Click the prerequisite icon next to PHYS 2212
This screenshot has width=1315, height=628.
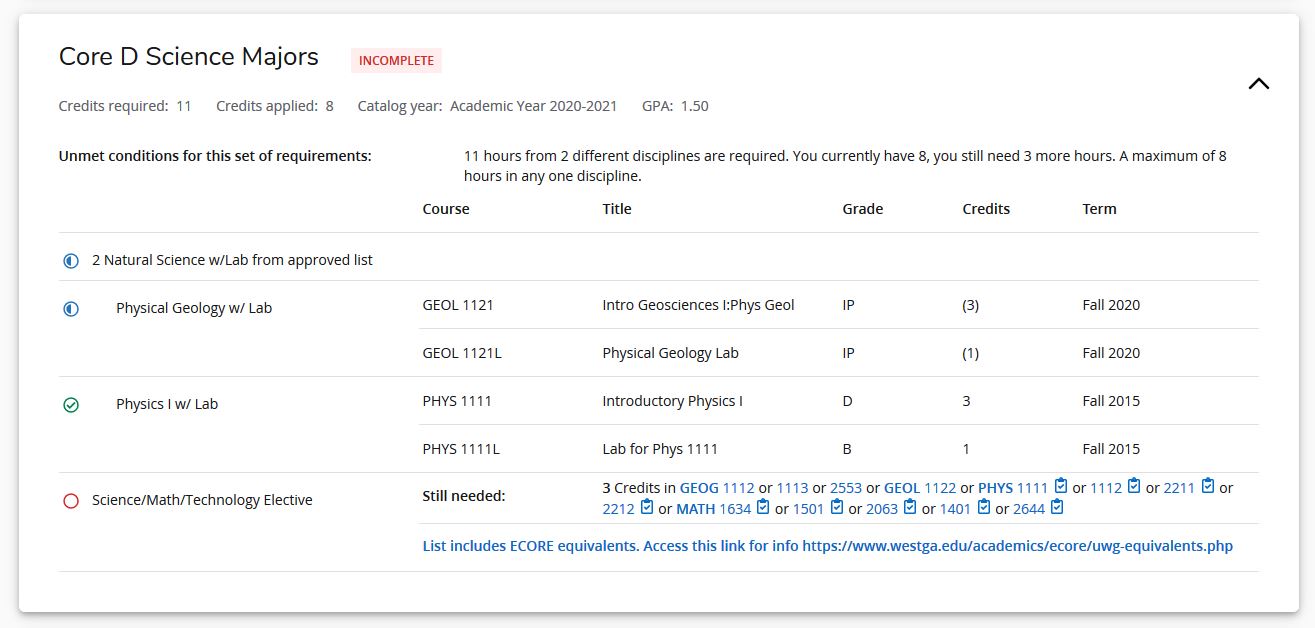click(x=646, y=508)
